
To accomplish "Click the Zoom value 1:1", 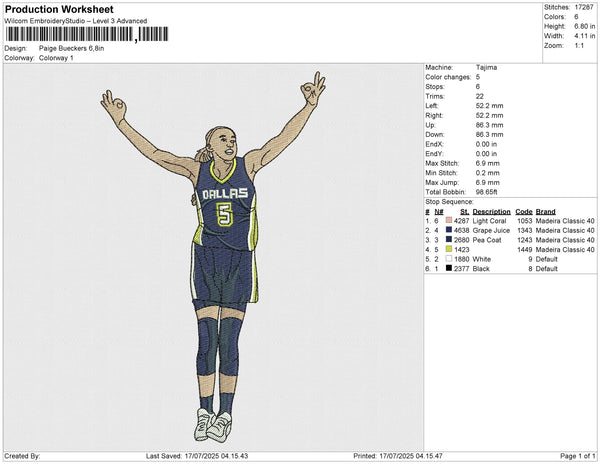I will tap(579, 46).
